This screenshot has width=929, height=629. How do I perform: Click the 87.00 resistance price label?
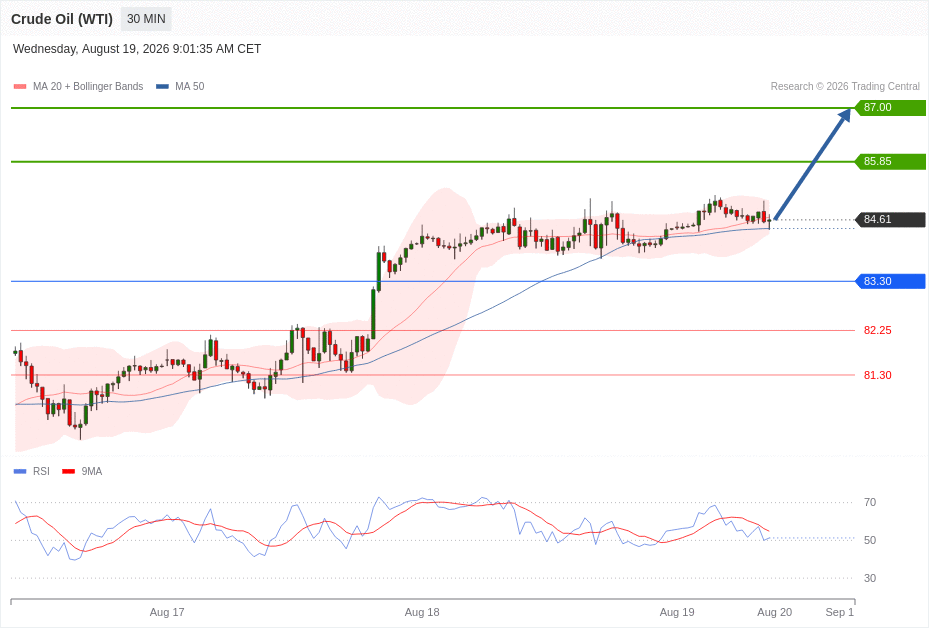coord(890,108)
